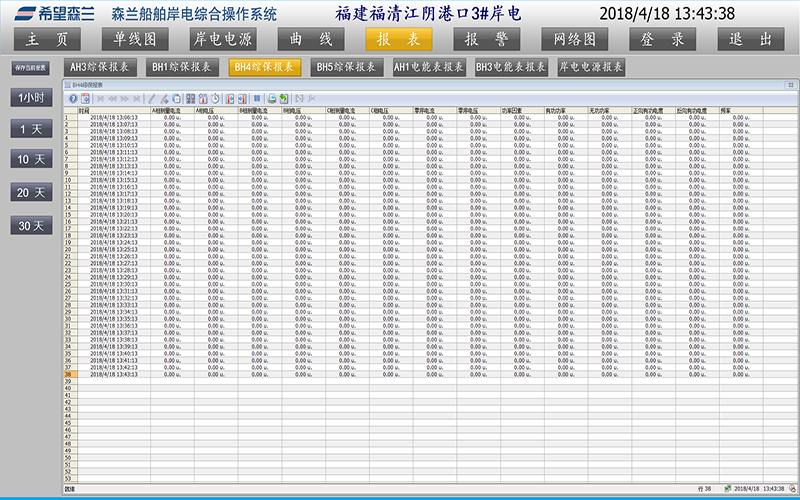The image size is (800, 500).
Task: Click the blue help question-mark icon
Action: [x=72, y=99]
